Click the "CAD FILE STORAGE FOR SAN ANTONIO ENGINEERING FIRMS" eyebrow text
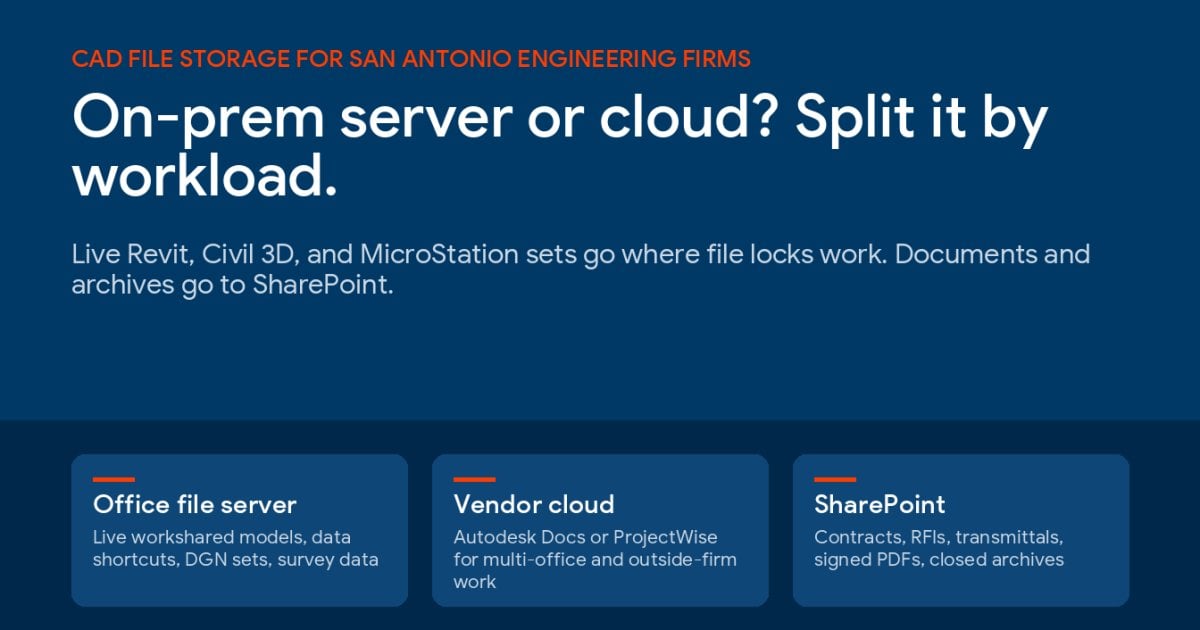This screenshot has width=1200, height=630. (411, 59)
